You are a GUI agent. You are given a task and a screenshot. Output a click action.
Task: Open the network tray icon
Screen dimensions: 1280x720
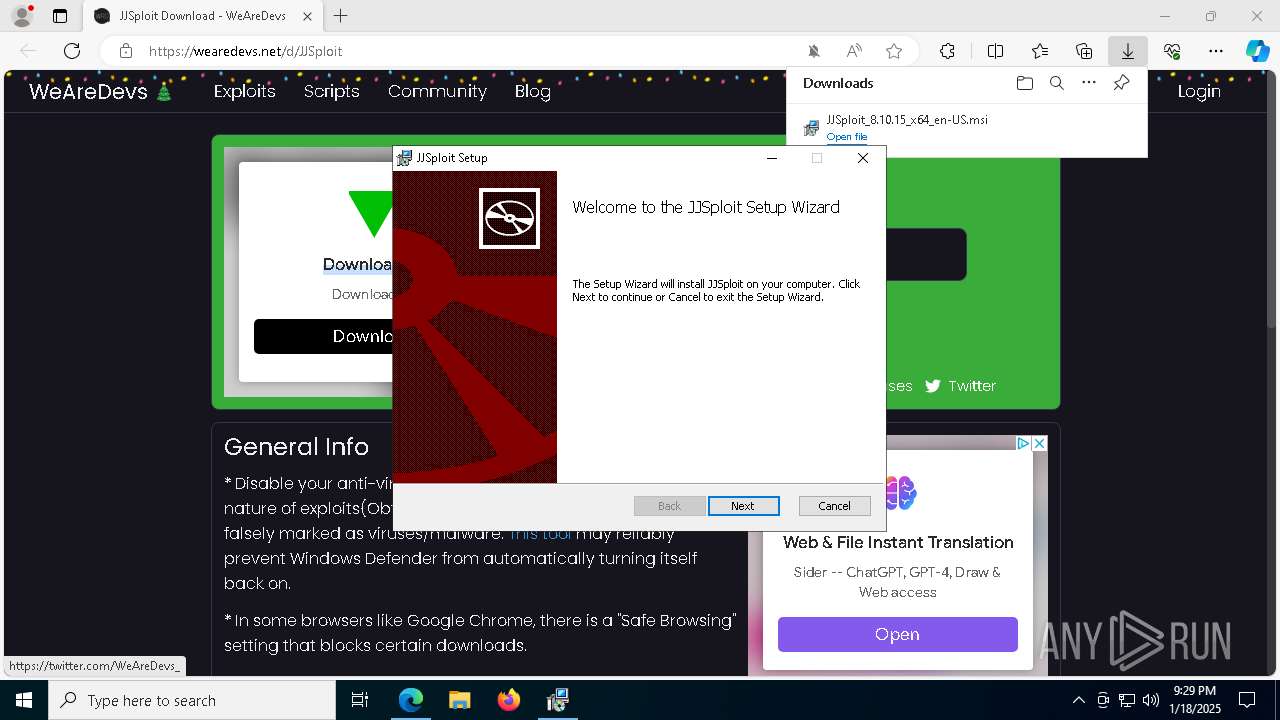[x=1126, y=700]
